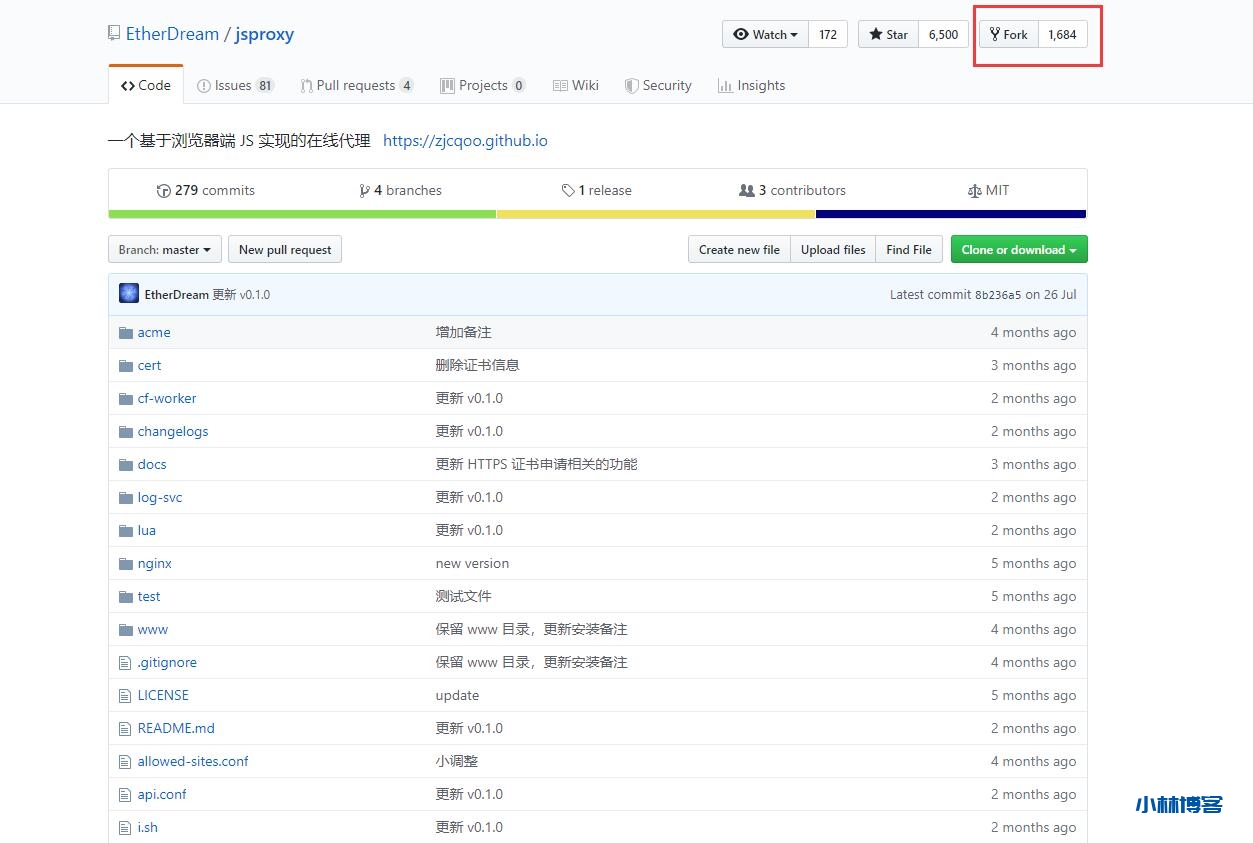1253x843 pixels.
Task: Click the commits history icon showing 279 commits
Action: [x=163, y=189]
